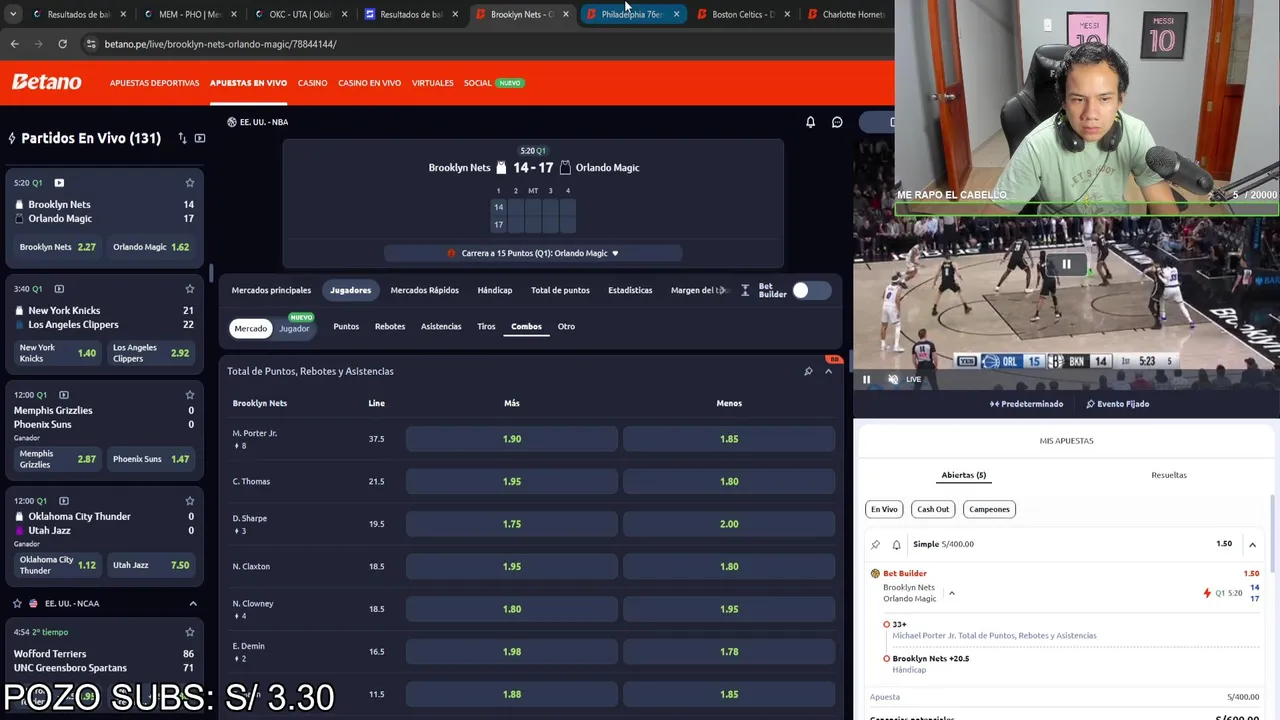Favorite the Brooklyn Nets vs Orlando Magic match
This screenshot has height=720, width=1280.
coord(189,183)
